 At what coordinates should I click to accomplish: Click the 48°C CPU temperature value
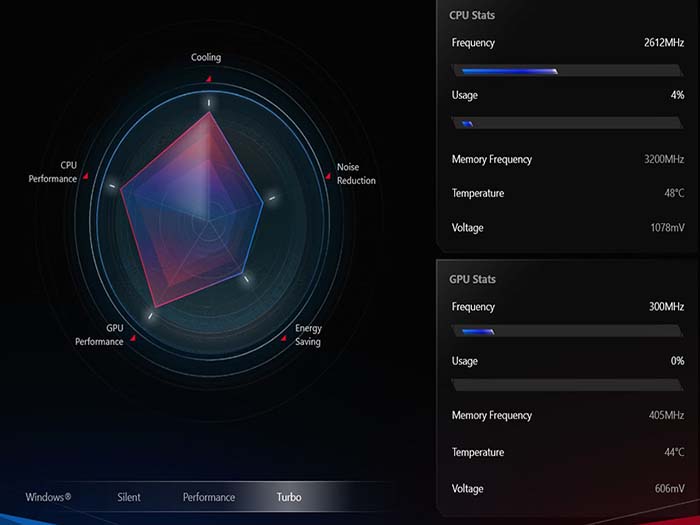(674, 193)
